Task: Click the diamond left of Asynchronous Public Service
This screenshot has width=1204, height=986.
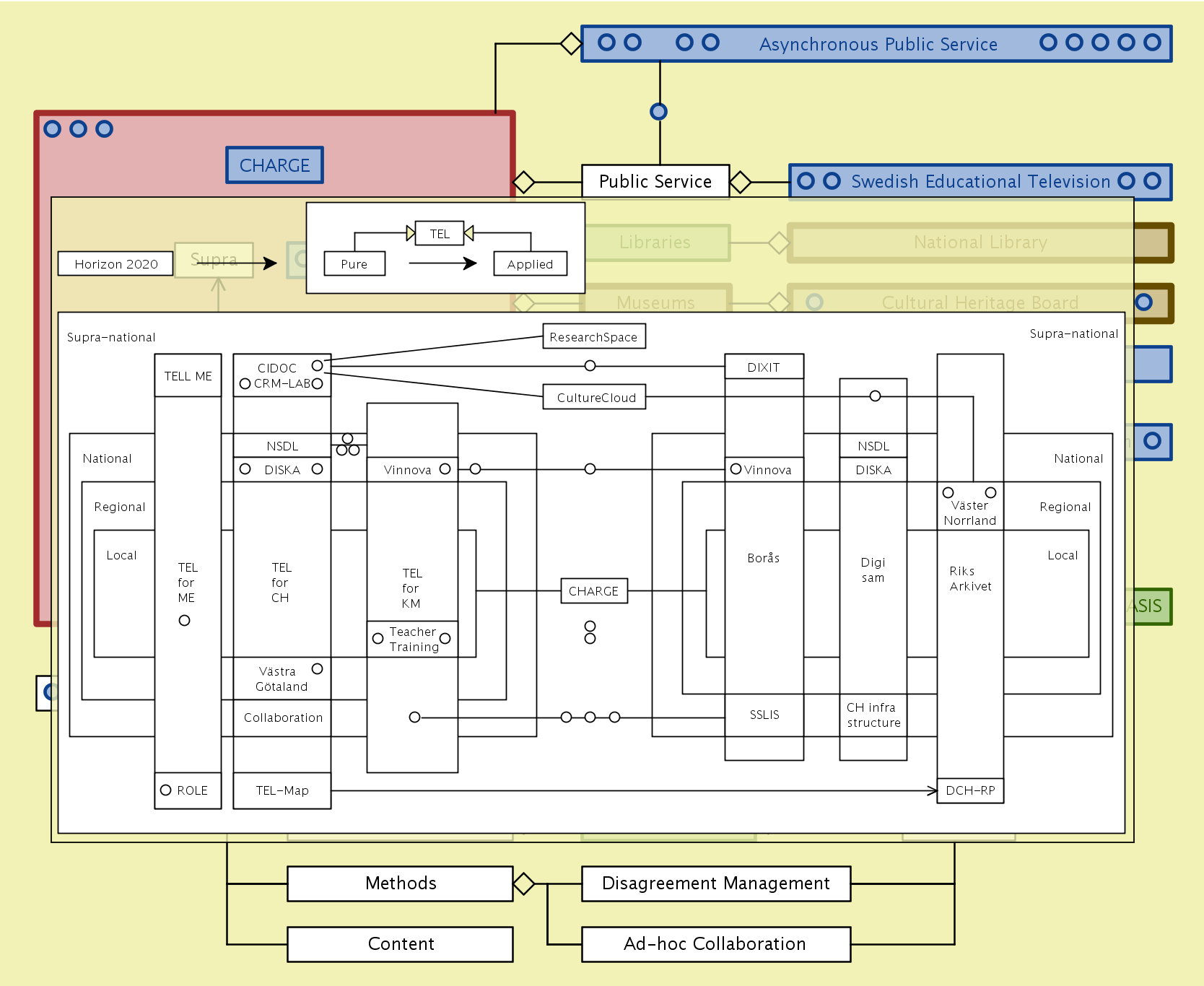Action: click(571, 43)
